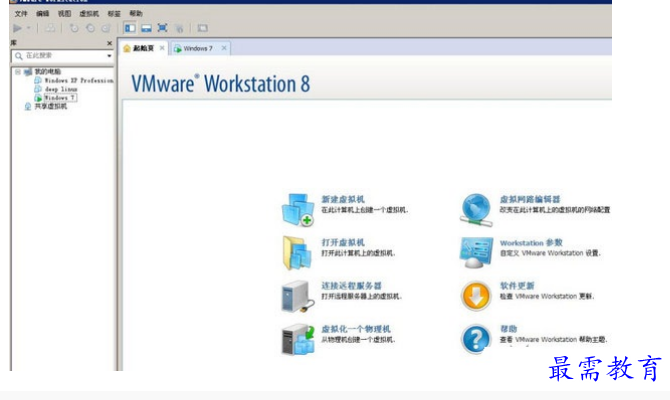Switch to the Windows 7 tab
The width and height of the screenshot is (670, 400).
(x=198, y=48)
